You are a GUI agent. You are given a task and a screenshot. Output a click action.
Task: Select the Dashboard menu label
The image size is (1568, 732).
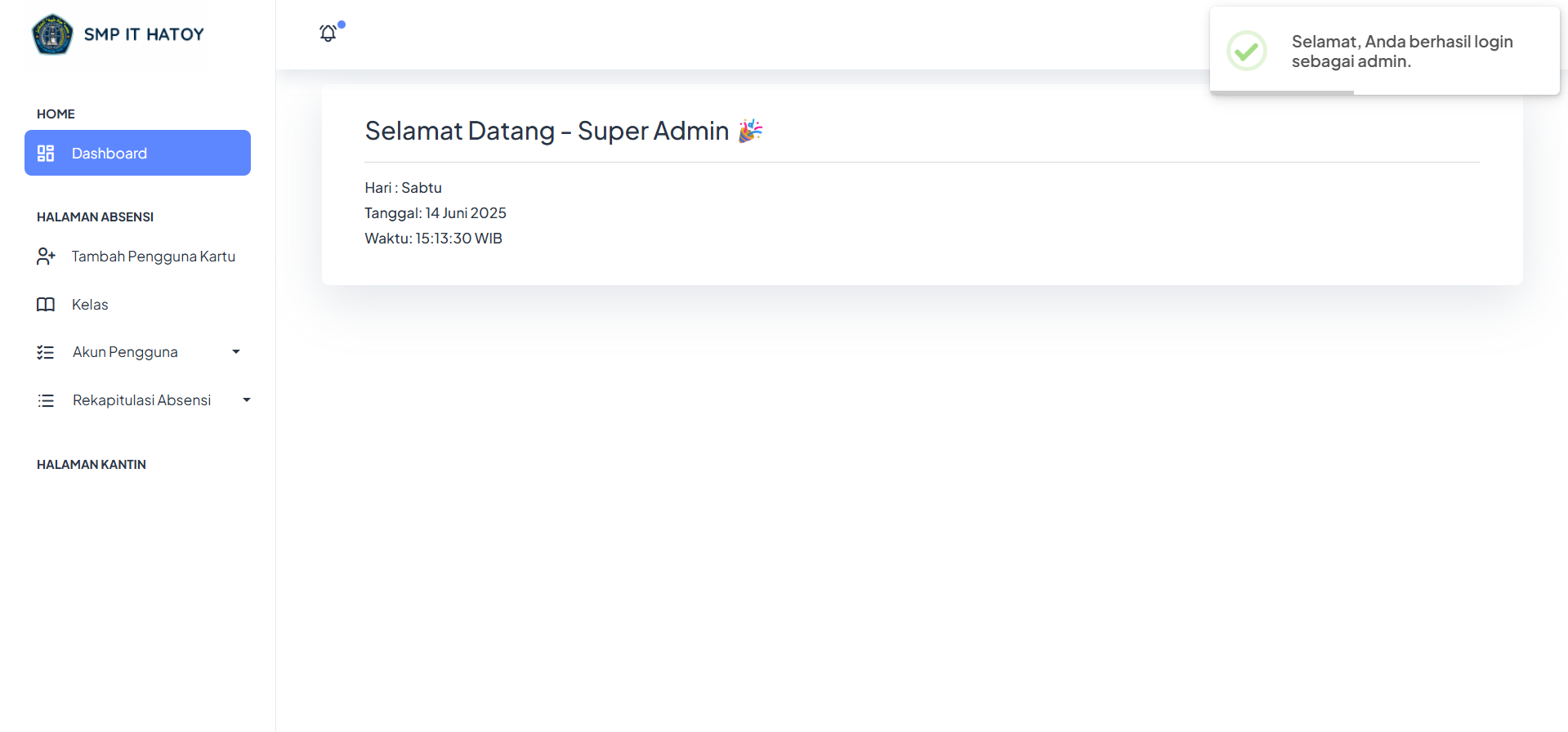click(109, 154)
